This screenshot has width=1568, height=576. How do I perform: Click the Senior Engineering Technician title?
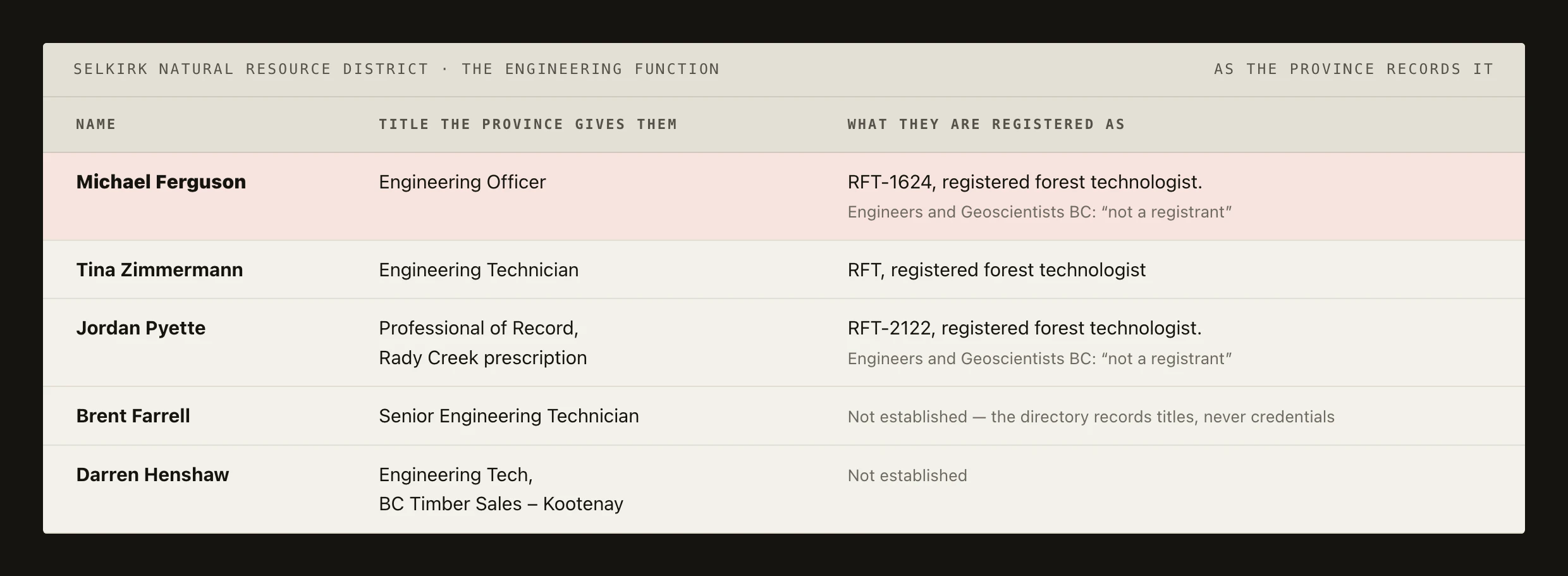pos(508,416)
